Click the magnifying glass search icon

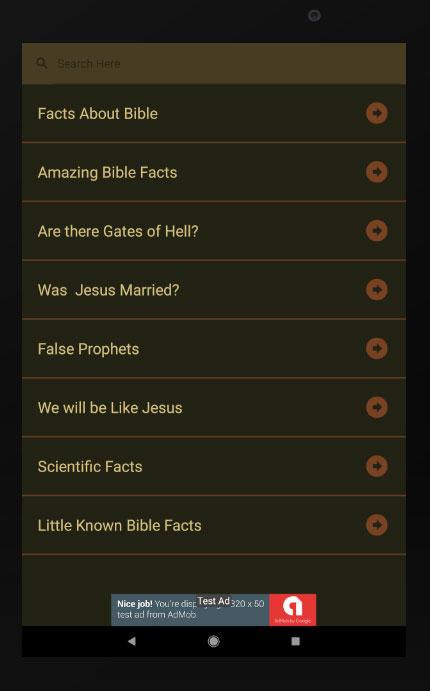pos(42,63)
